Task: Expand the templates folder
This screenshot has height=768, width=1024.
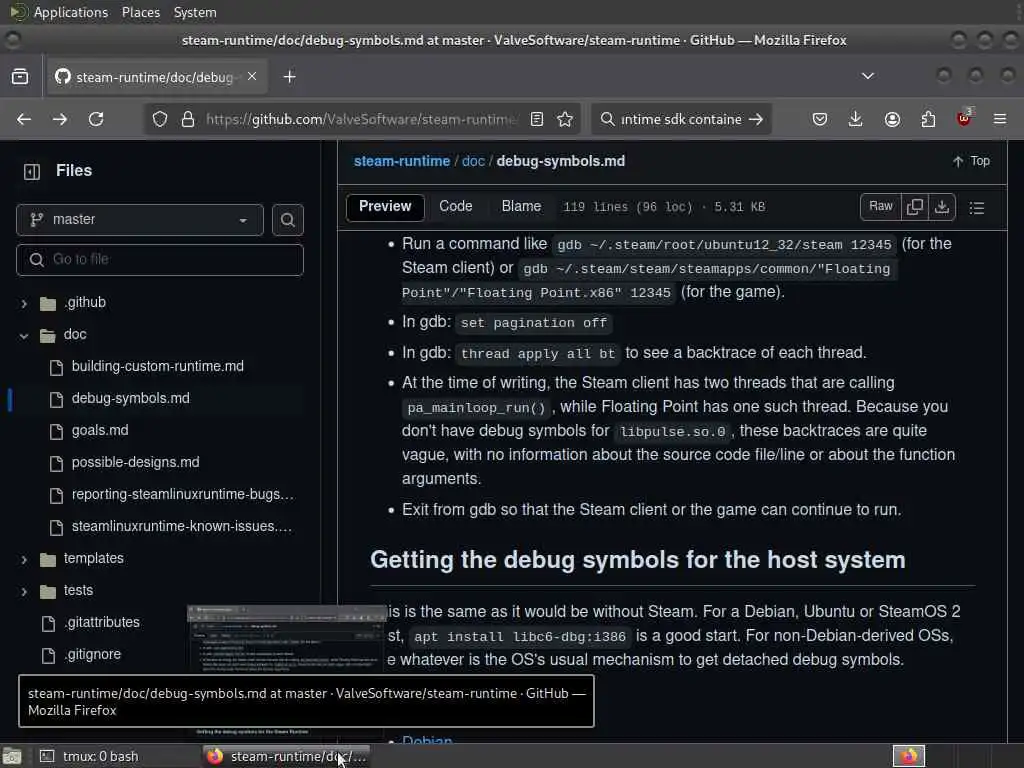Action: [x=24, y=559]
